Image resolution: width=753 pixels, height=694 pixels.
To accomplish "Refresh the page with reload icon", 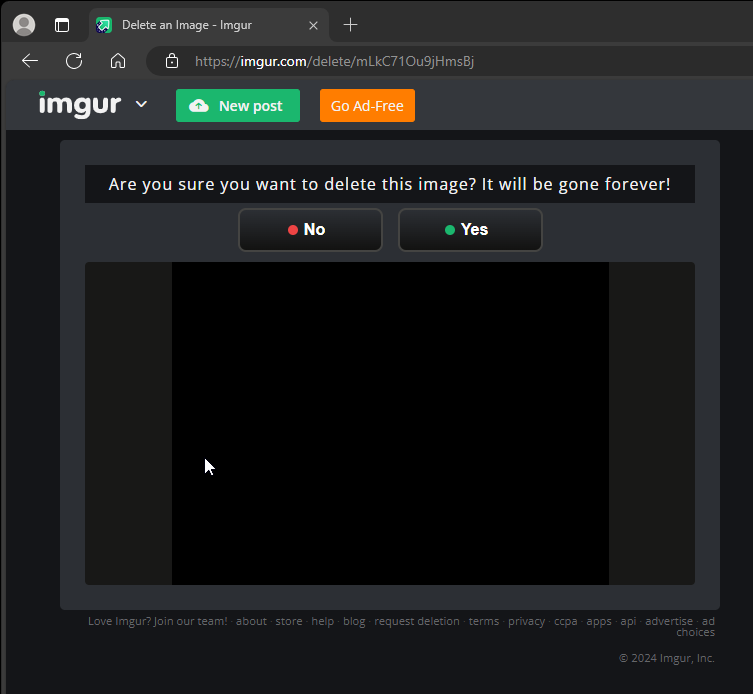I will click(x=74, y=61).
